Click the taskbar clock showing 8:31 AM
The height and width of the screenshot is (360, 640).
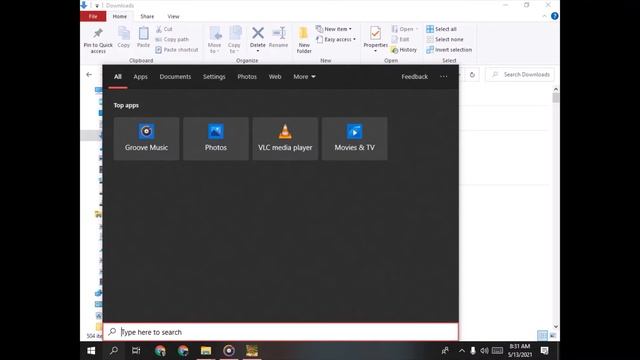[520, 351]
